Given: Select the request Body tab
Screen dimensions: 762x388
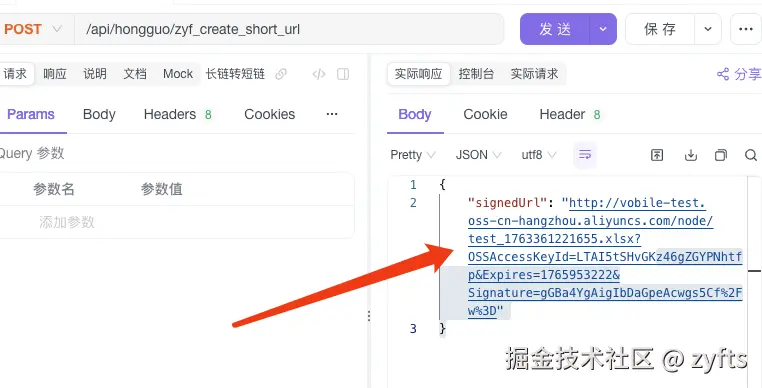Looking at the screenshot, I should click(99, 114).
